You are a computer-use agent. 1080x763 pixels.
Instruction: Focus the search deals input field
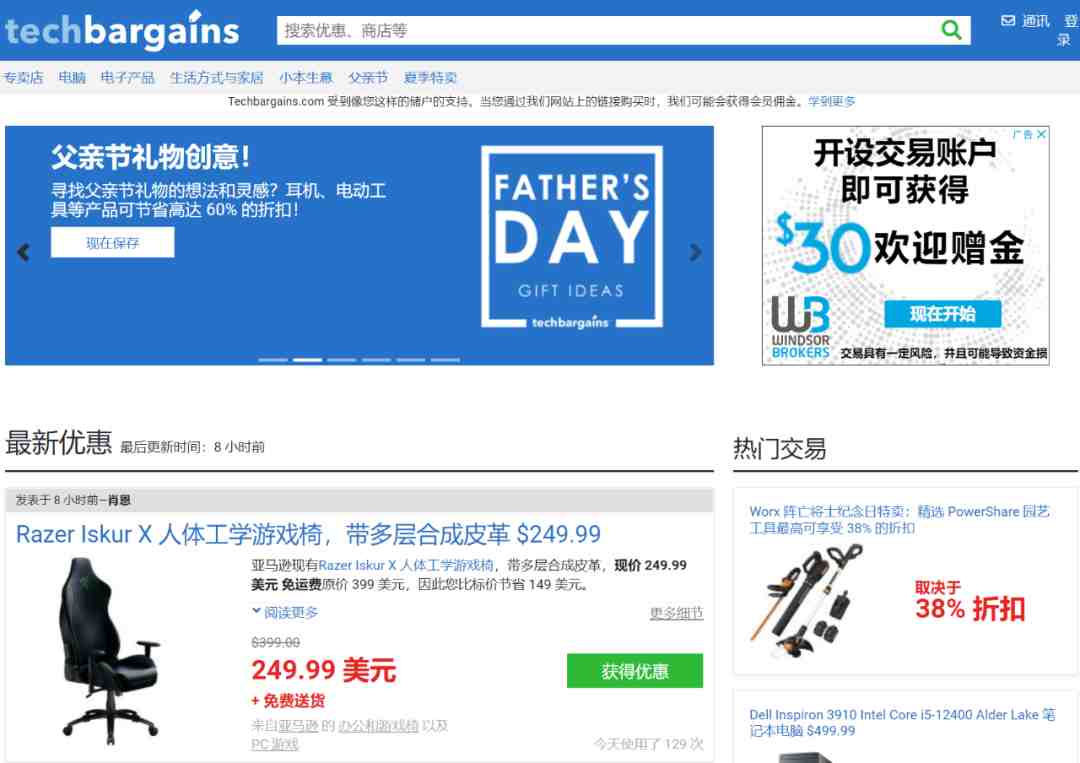pyautogui.click(x=606, y=30)
